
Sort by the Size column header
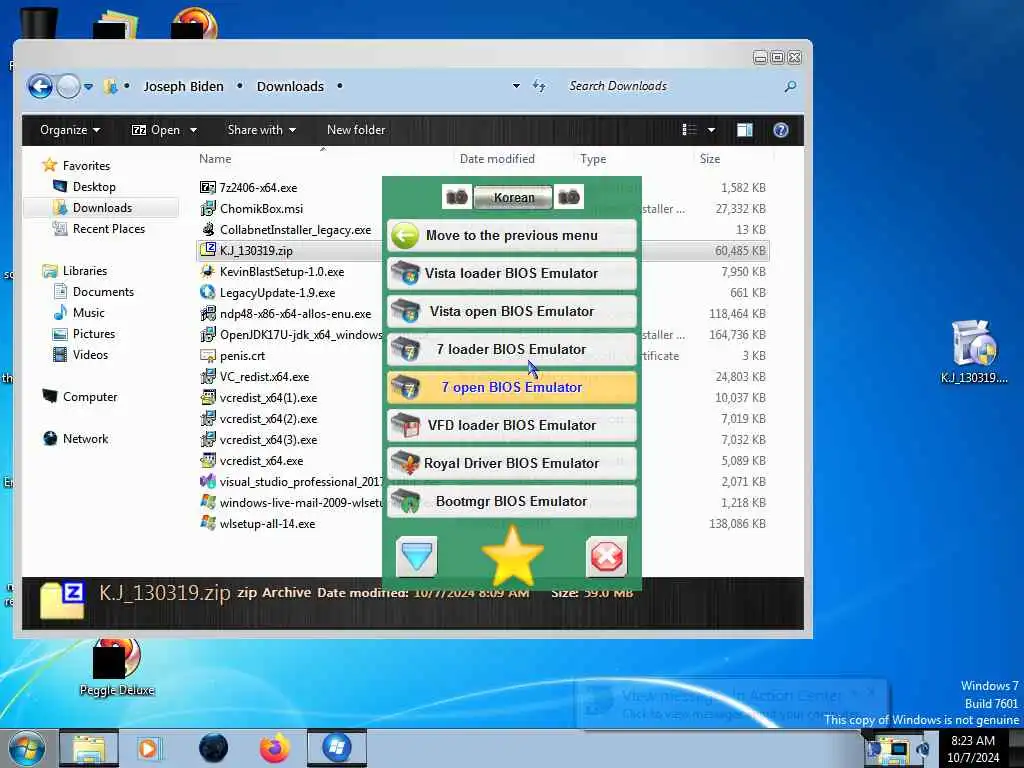pos(710,159)
